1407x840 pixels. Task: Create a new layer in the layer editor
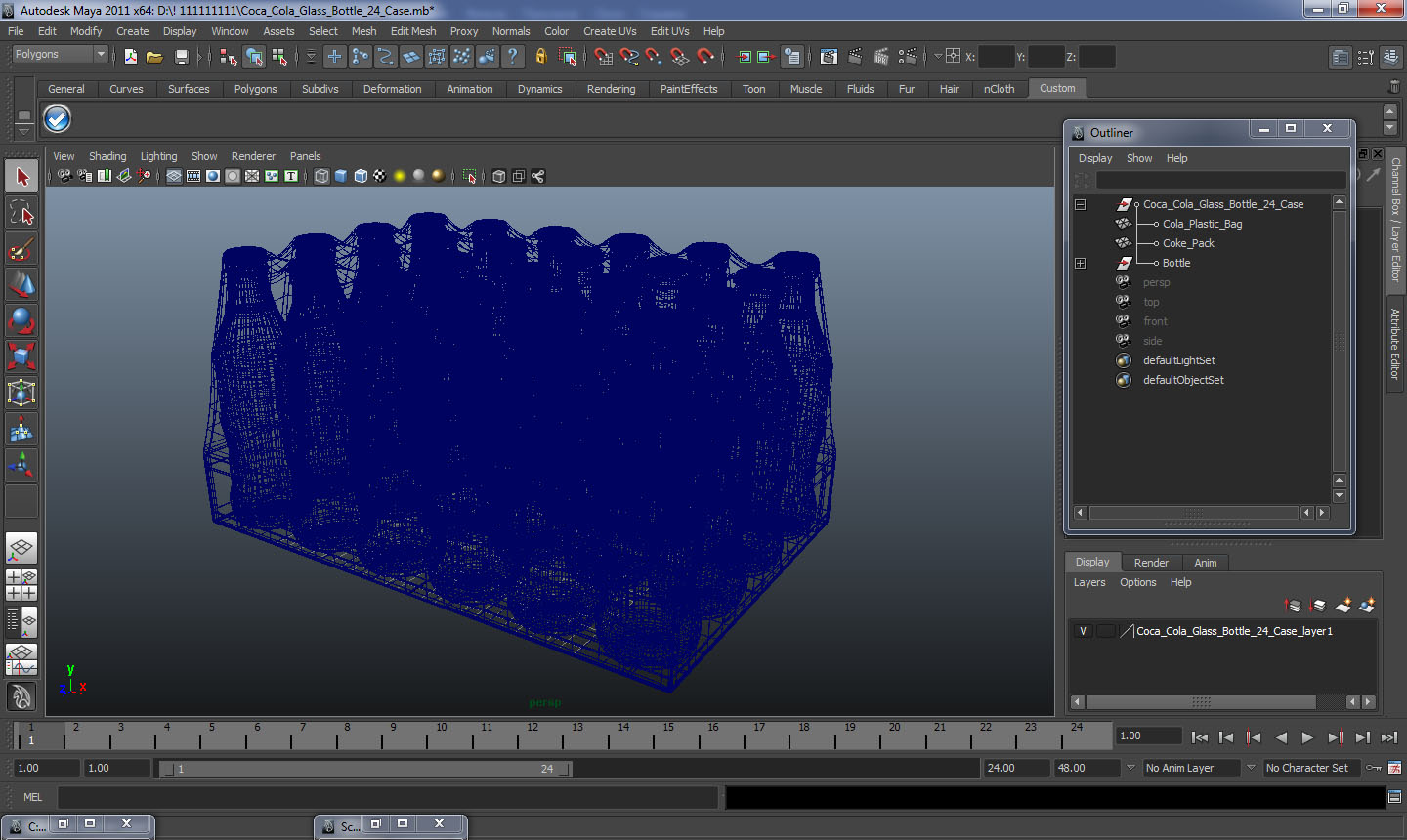(x=1343, y=606)
